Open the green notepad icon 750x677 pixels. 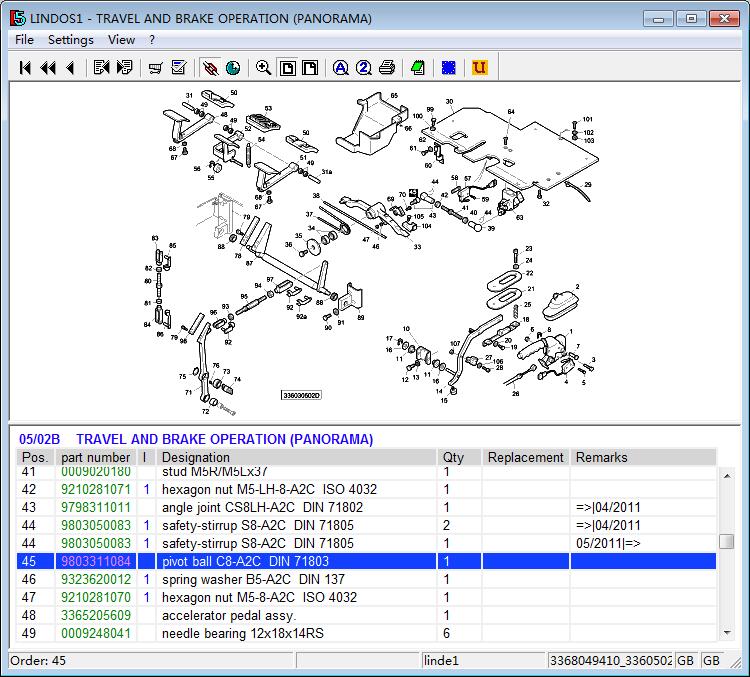pyautogui.click(x=418, y=68)
